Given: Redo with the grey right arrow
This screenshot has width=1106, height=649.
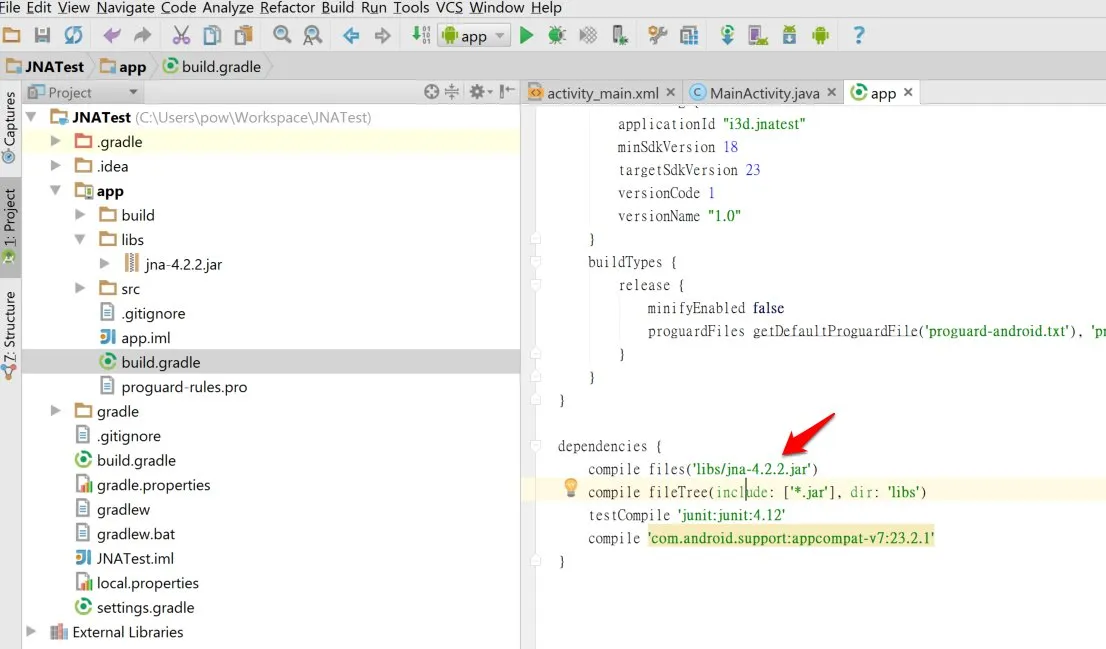Looking at the screenshot, I should click(x=142, y=35).
